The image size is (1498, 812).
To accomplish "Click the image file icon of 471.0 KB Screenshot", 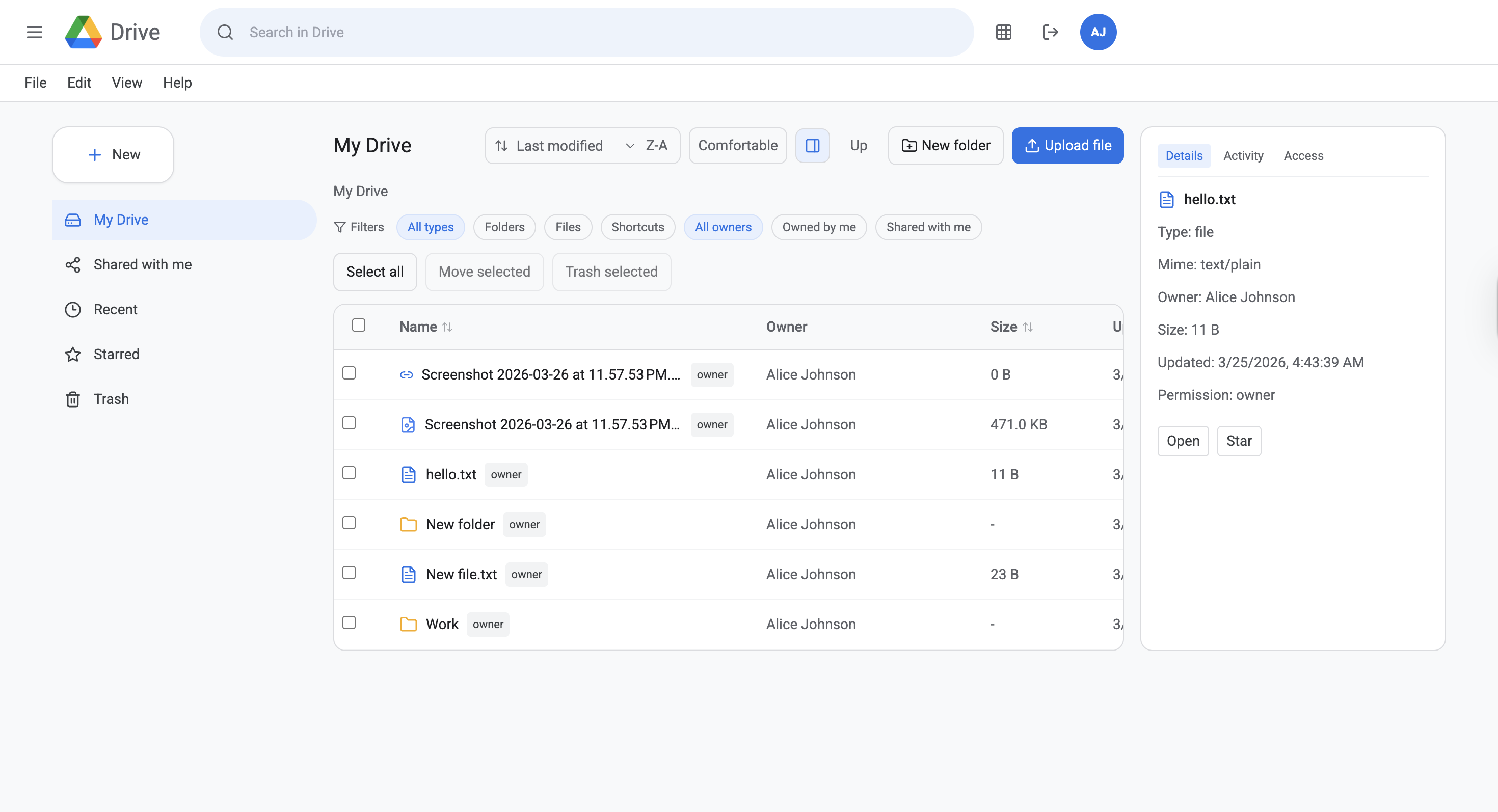I will tap(408, 425).
